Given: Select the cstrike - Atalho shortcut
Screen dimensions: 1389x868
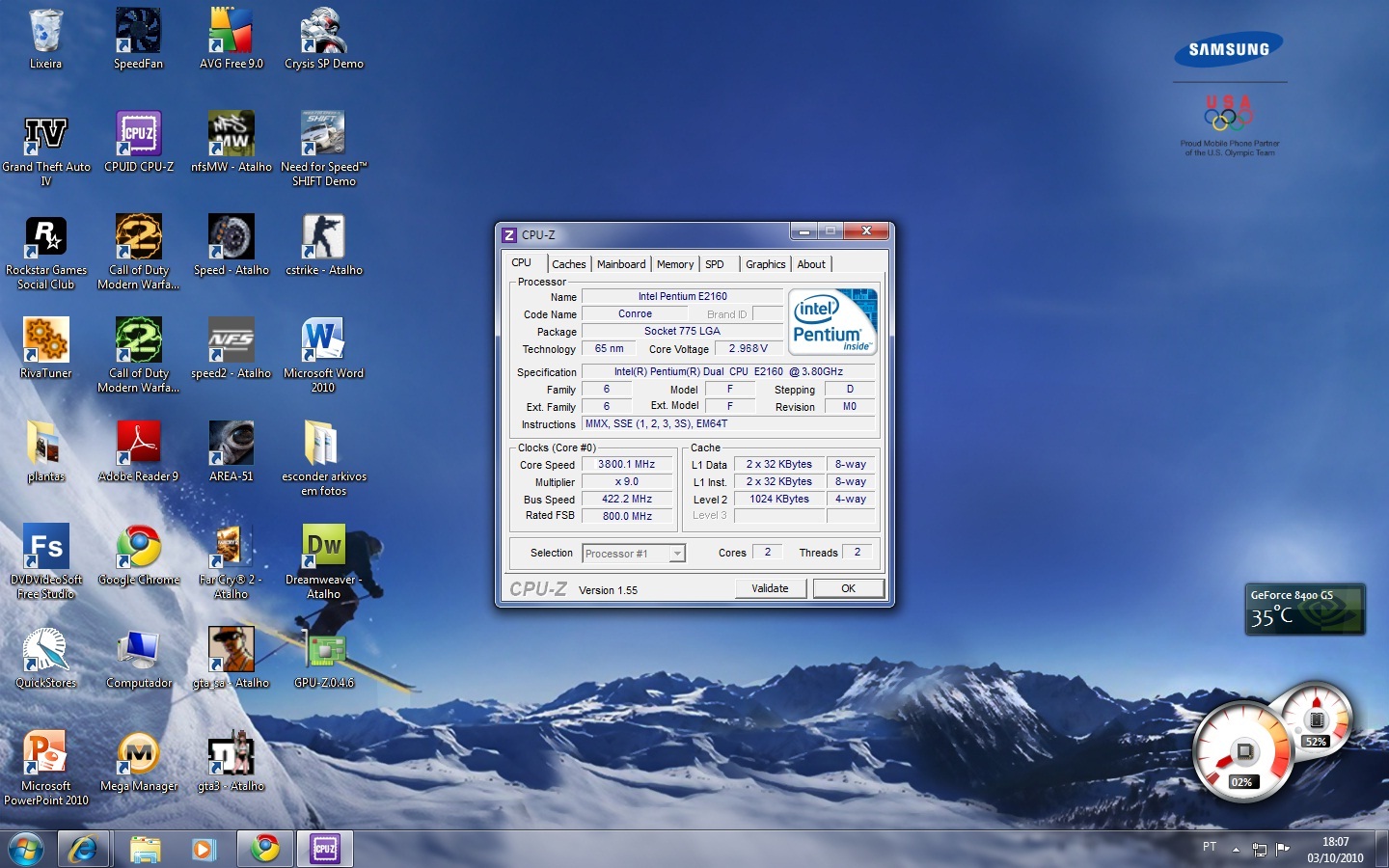Looking at the screenshot, I should [x=324, y=245].
